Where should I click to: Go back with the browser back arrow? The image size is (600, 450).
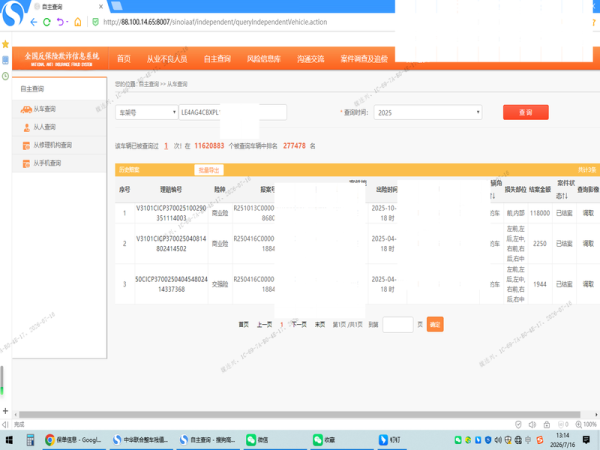pos(34,22)
